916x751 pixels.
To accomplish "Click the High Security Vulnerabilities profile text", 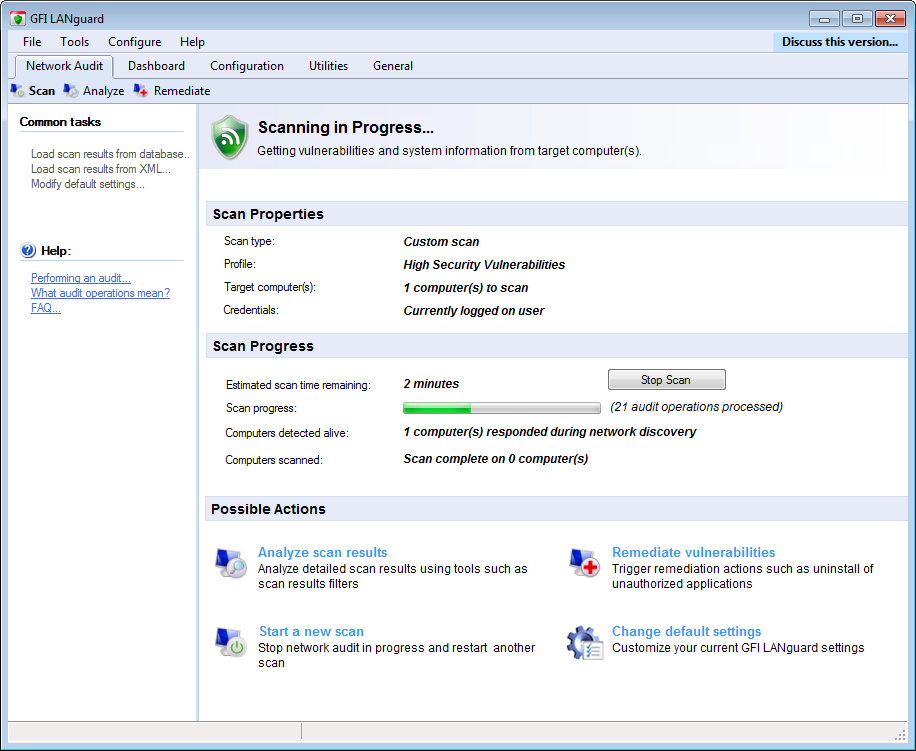I will (x=484, y=265).
